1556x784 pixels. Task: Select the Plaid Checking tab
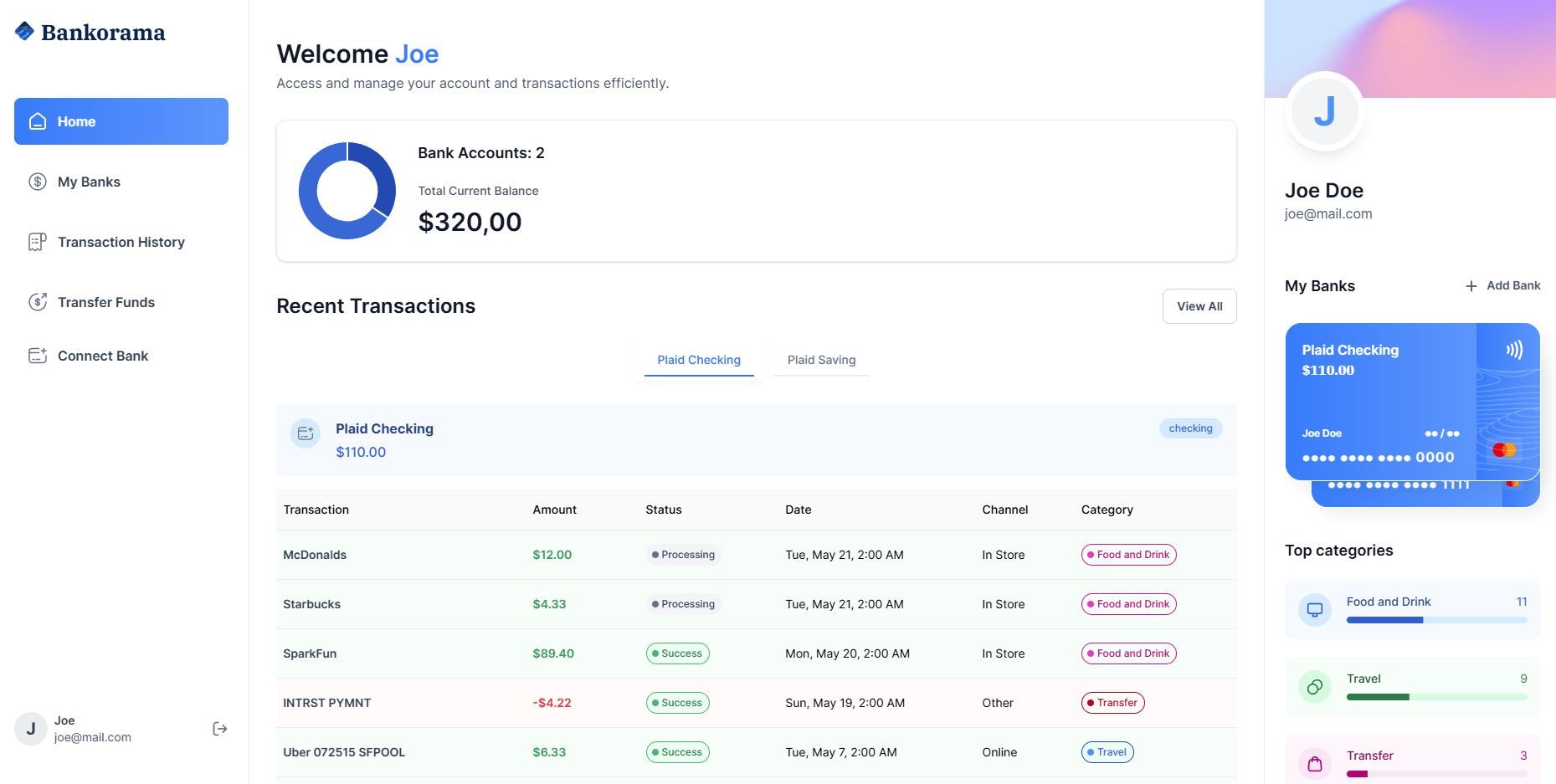pos(698,360)
